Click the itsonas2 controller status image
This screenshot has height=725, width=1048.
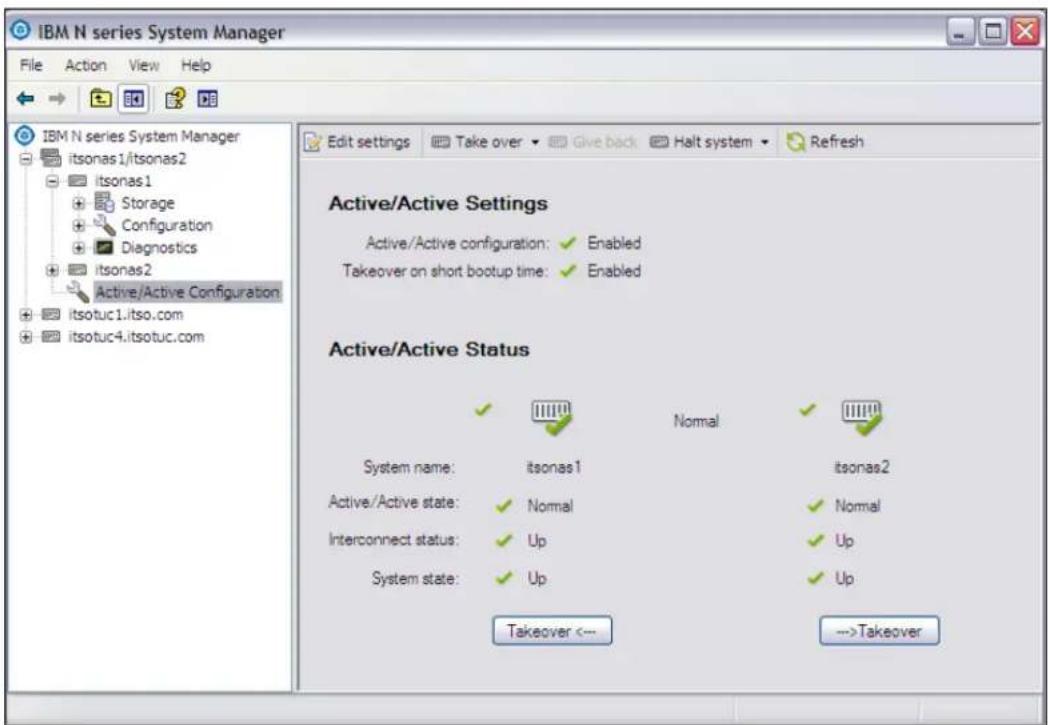point(862,418)
